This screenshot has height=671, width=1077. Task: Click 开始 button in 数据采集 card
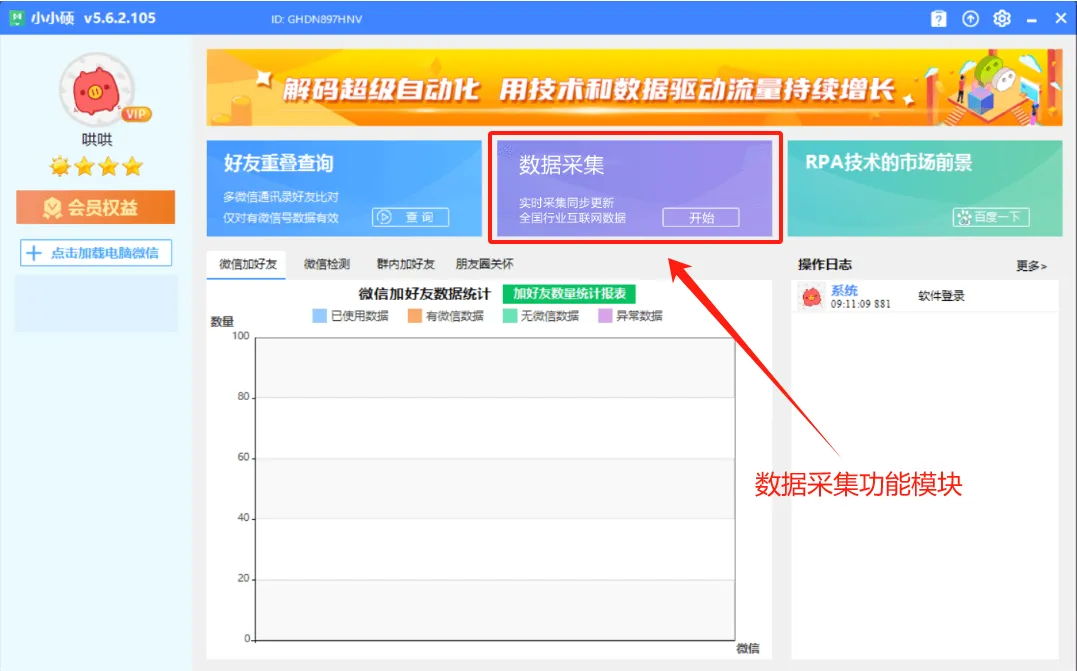click(x=701, y=218)
